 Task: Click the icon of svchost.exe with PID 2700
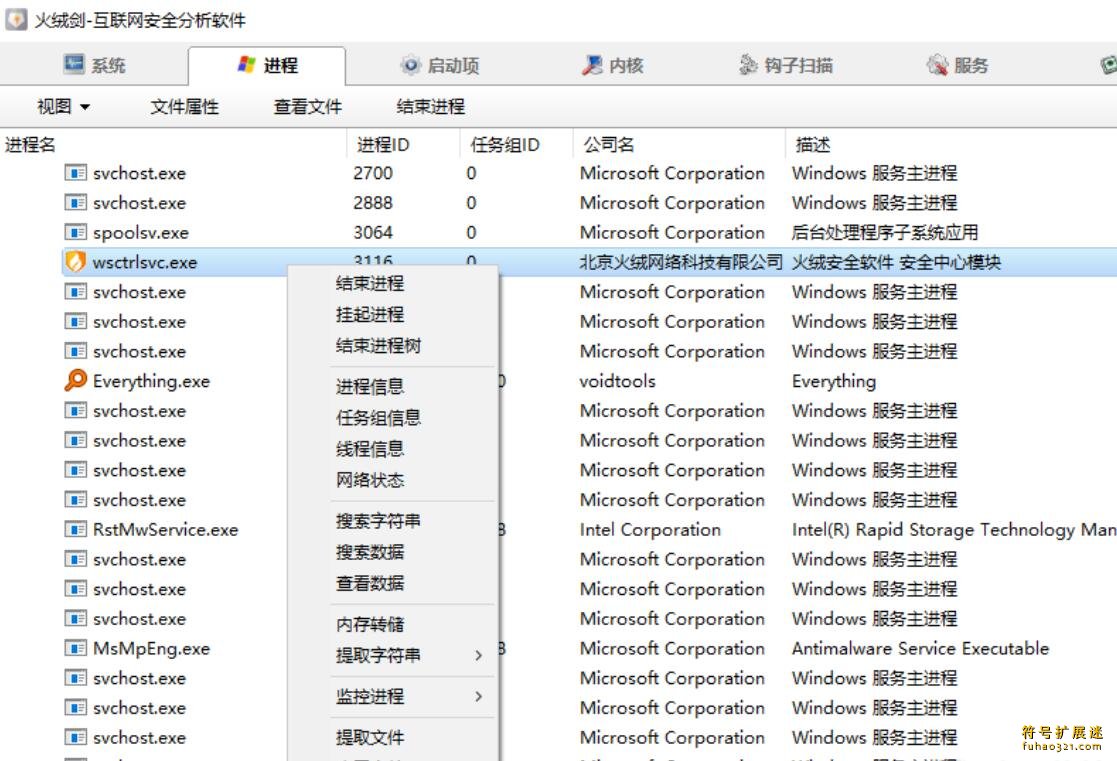76,173
